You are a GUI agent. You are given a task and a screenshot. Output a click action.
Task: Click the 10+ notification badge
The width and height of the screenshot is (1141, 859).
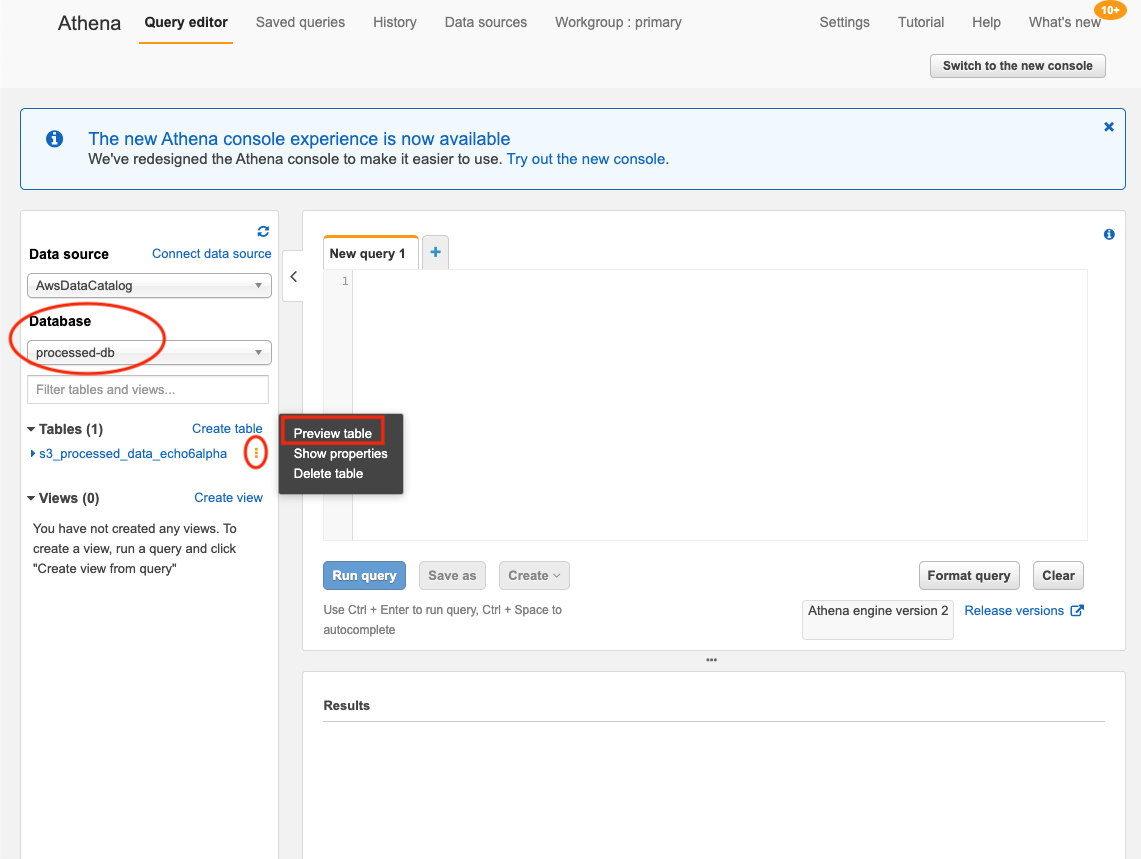coord(1109,10)
